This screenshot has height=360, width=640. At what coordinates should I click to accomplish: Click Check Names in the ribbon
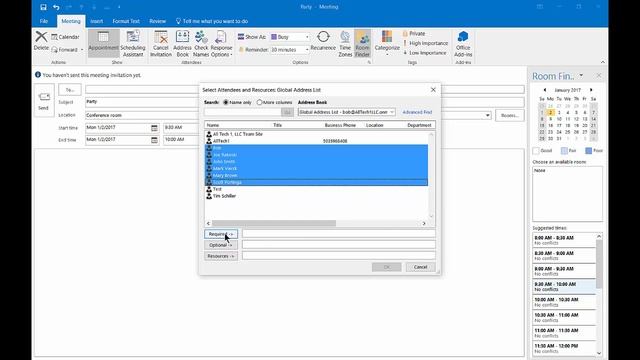click(x=201, y=43)
